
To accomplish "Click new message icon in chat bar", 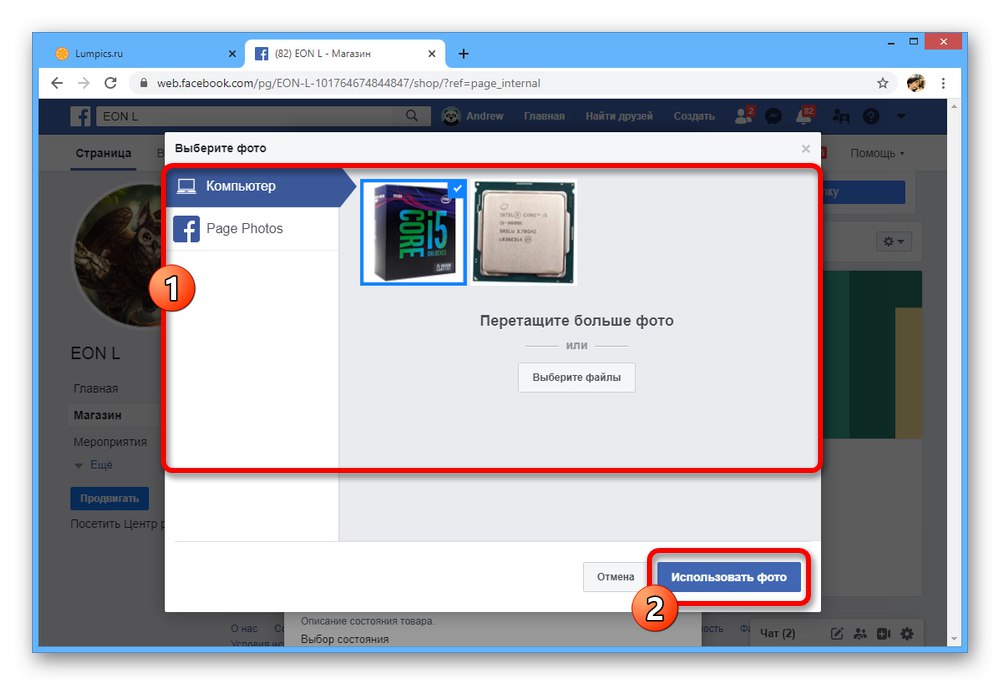I will click(837, 633).
